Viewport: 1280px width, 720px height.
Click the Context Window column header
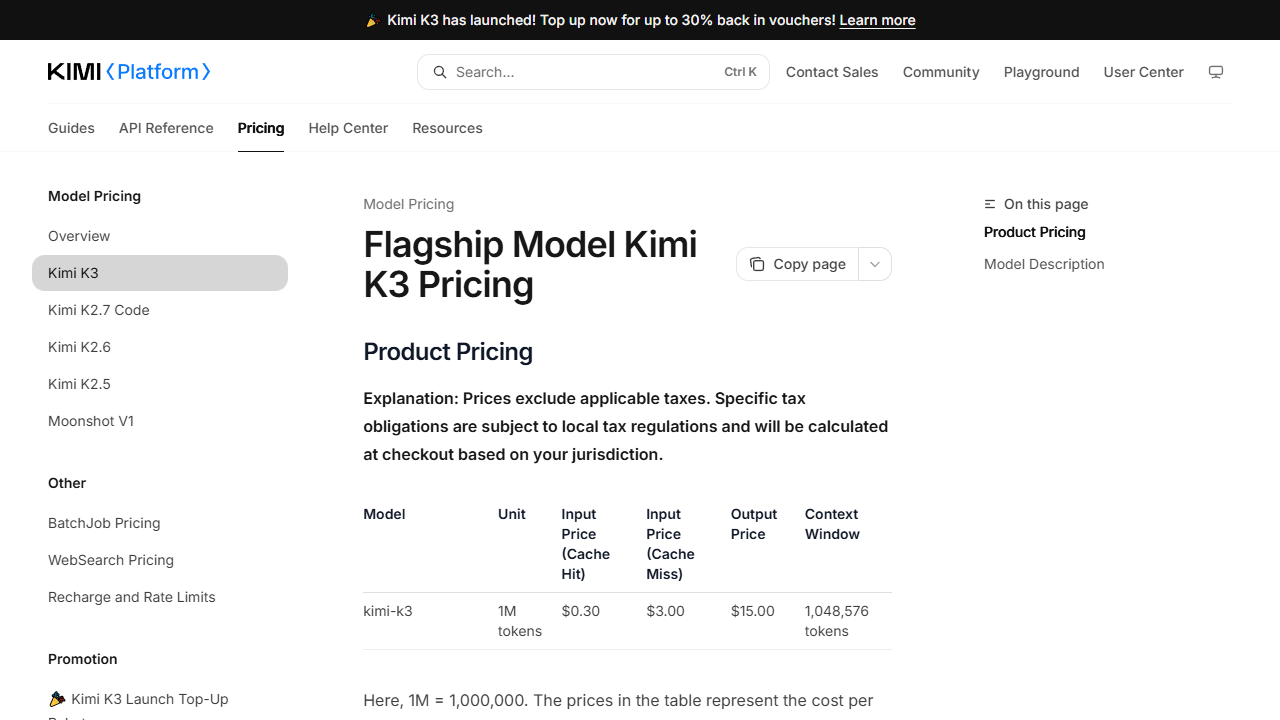pyautogui.click(x=832, y=524)
